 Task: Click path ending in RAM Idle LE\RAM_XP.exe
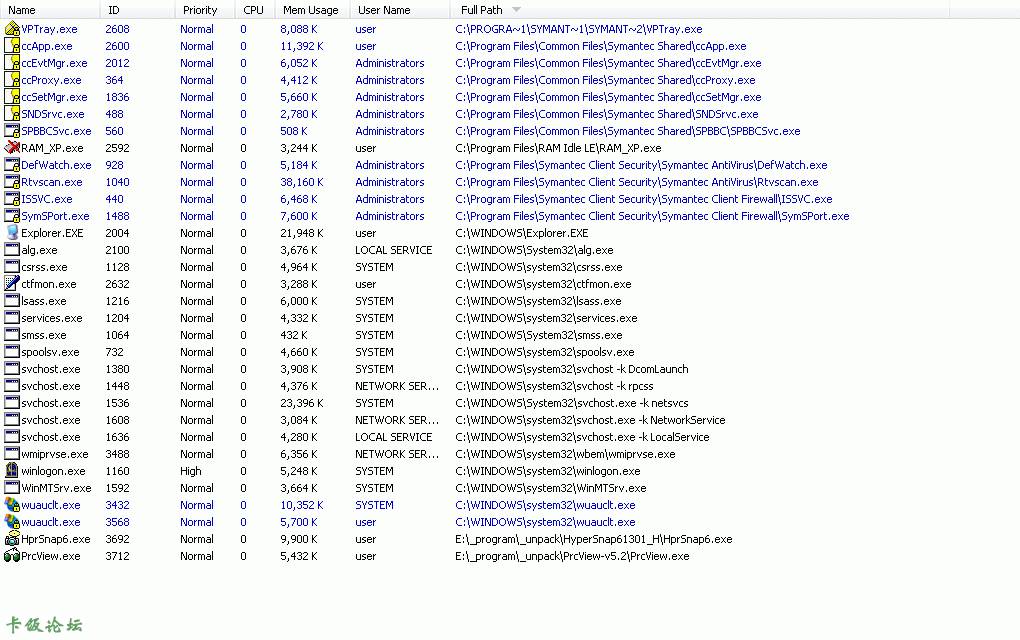tap(558, 148)
